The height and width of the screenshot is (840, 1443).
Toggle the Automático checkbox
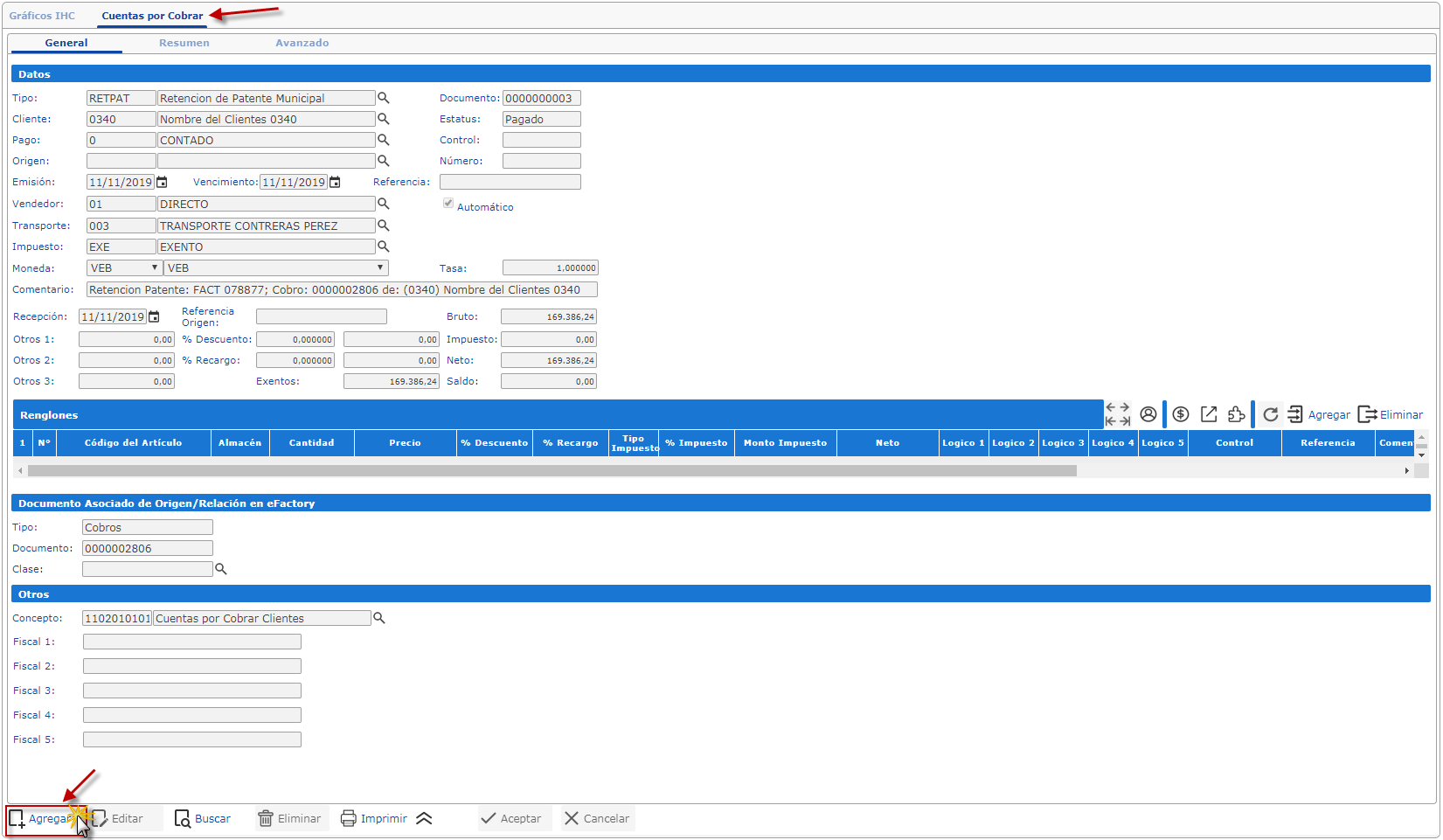448,204
